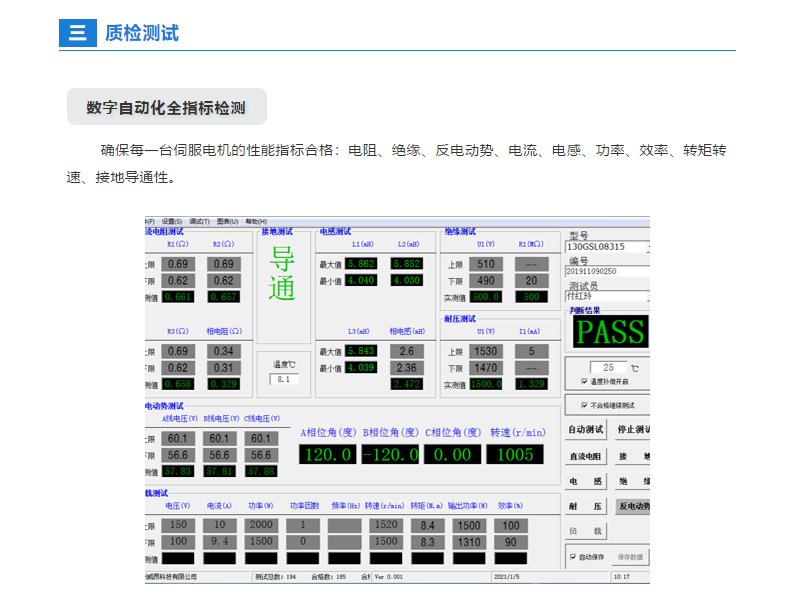Expand the 型号 model dropdown 130GSL08315
The width and height of the screenshot is (792, 607).
[647, 246]
